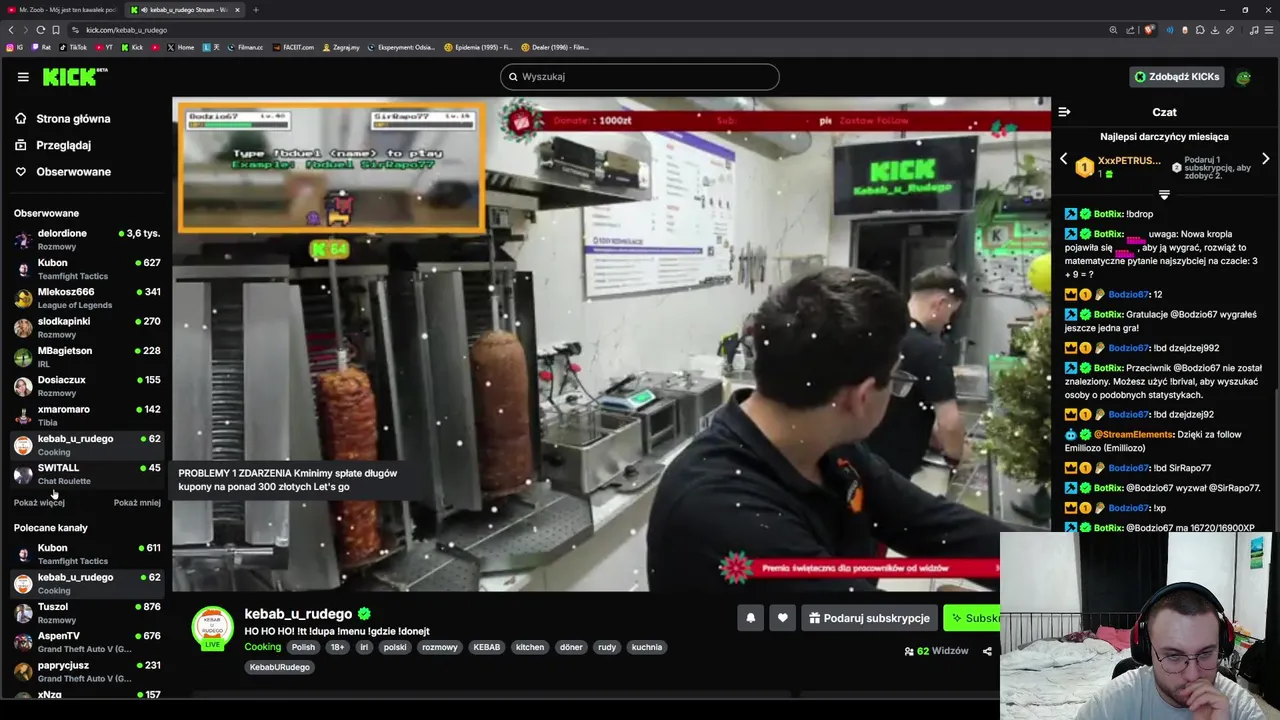Open the Zagraj.my bookmark
This screenshot has width=1280, height=720.
tap(342, 47)
